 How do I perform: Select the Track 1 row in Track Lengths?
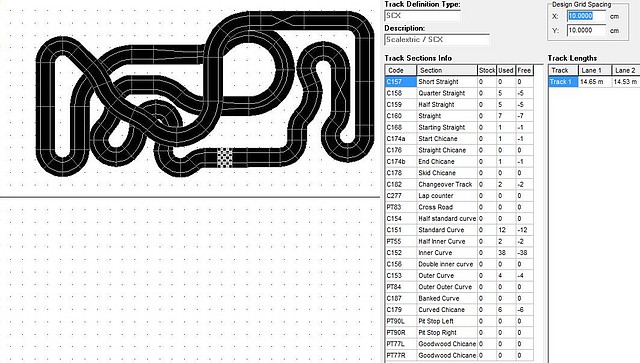click(594, 82)
